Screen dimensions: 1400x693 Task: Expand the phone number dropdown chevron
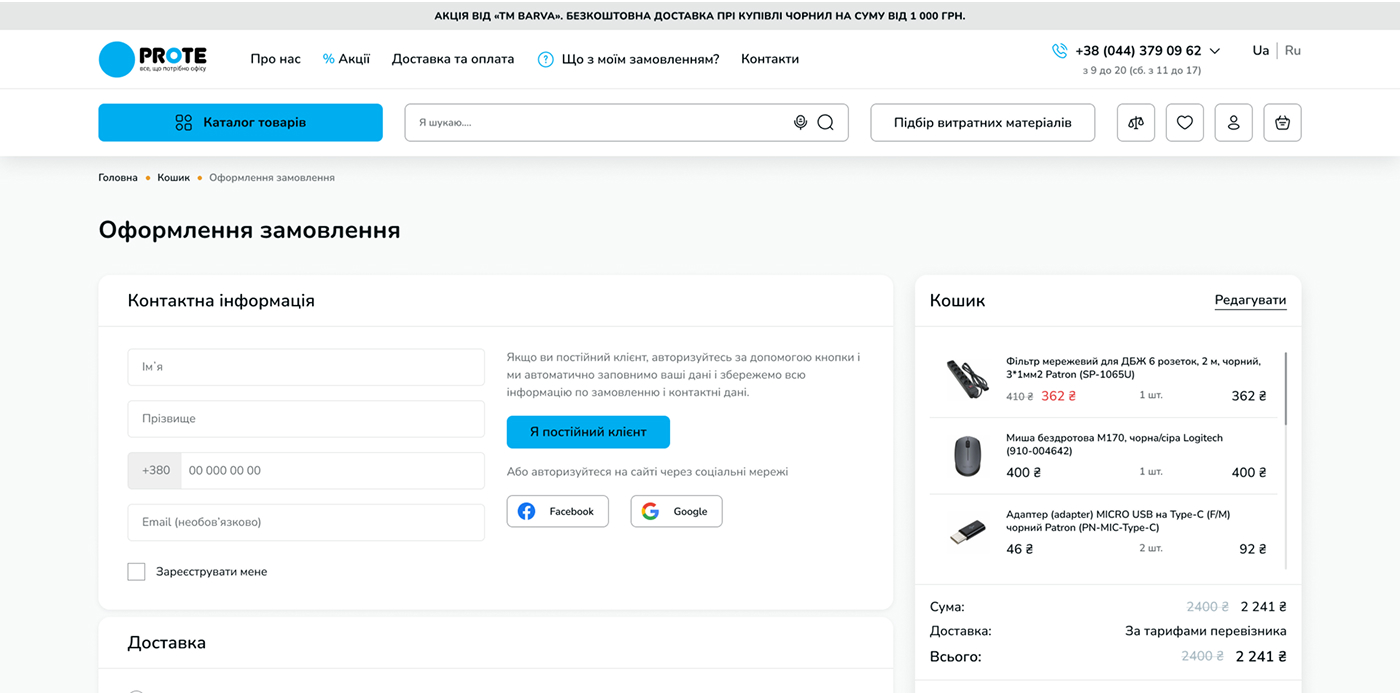(x=1215, y=51)
